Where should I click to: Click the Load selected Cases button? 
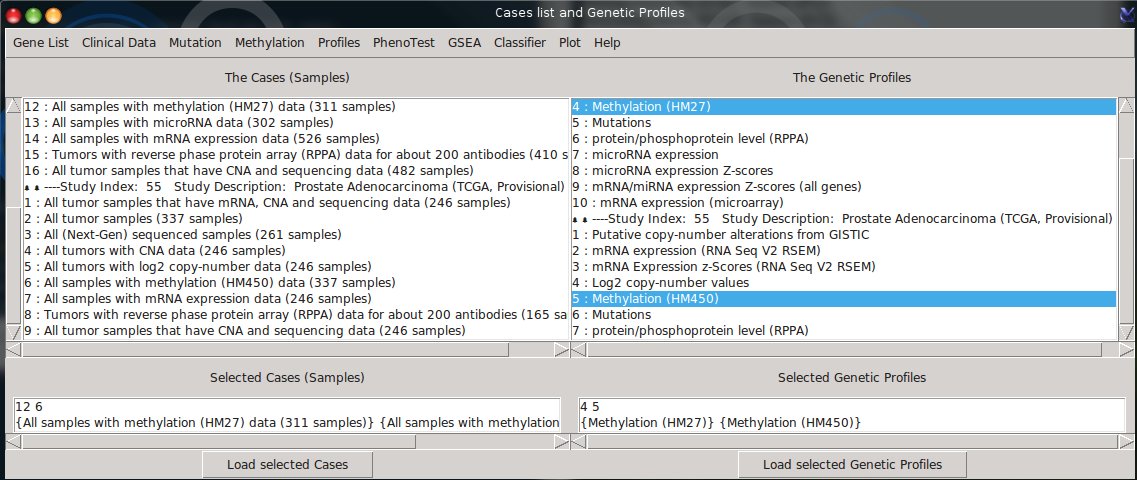[x=288, y=465]
